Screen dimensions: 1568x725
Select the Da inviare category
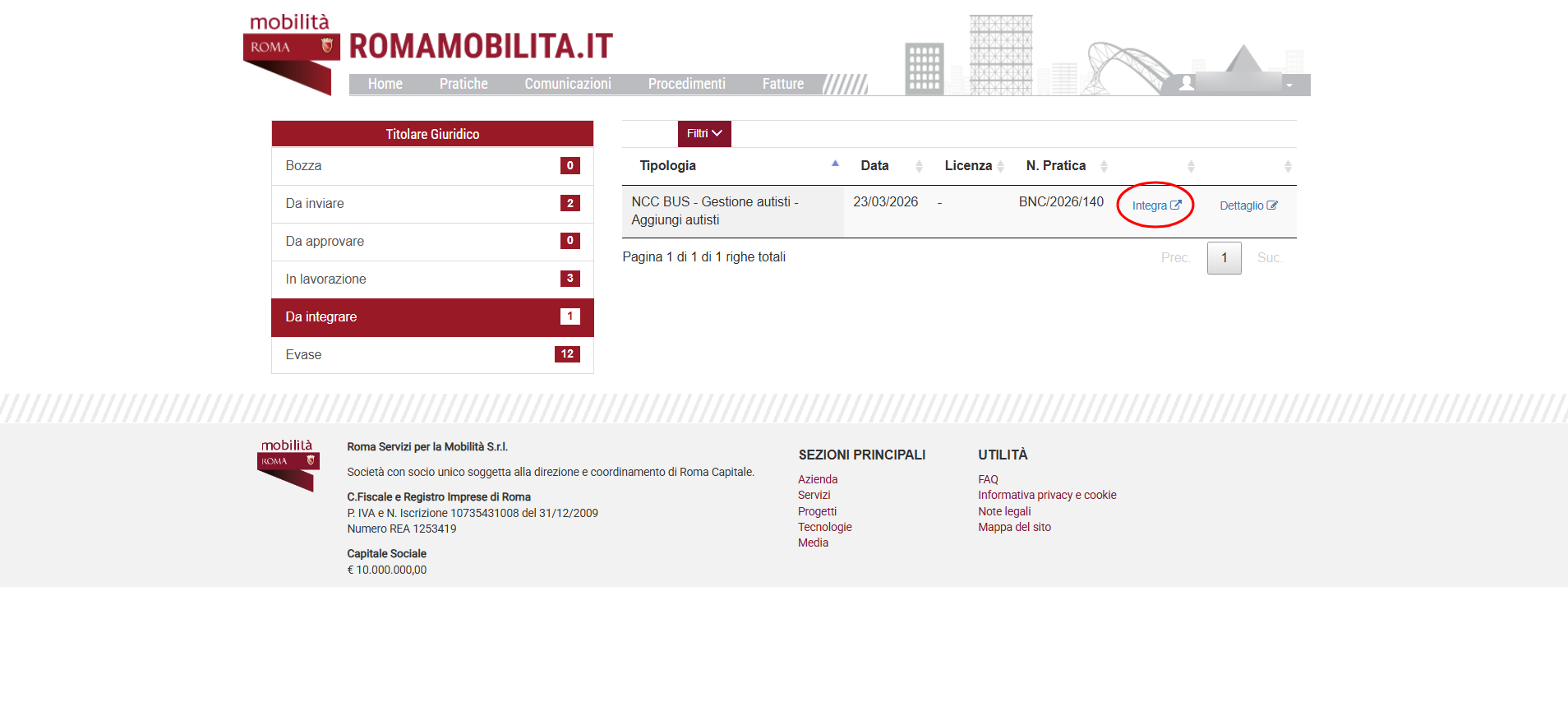pyautogui.click(x=432, y=204)
